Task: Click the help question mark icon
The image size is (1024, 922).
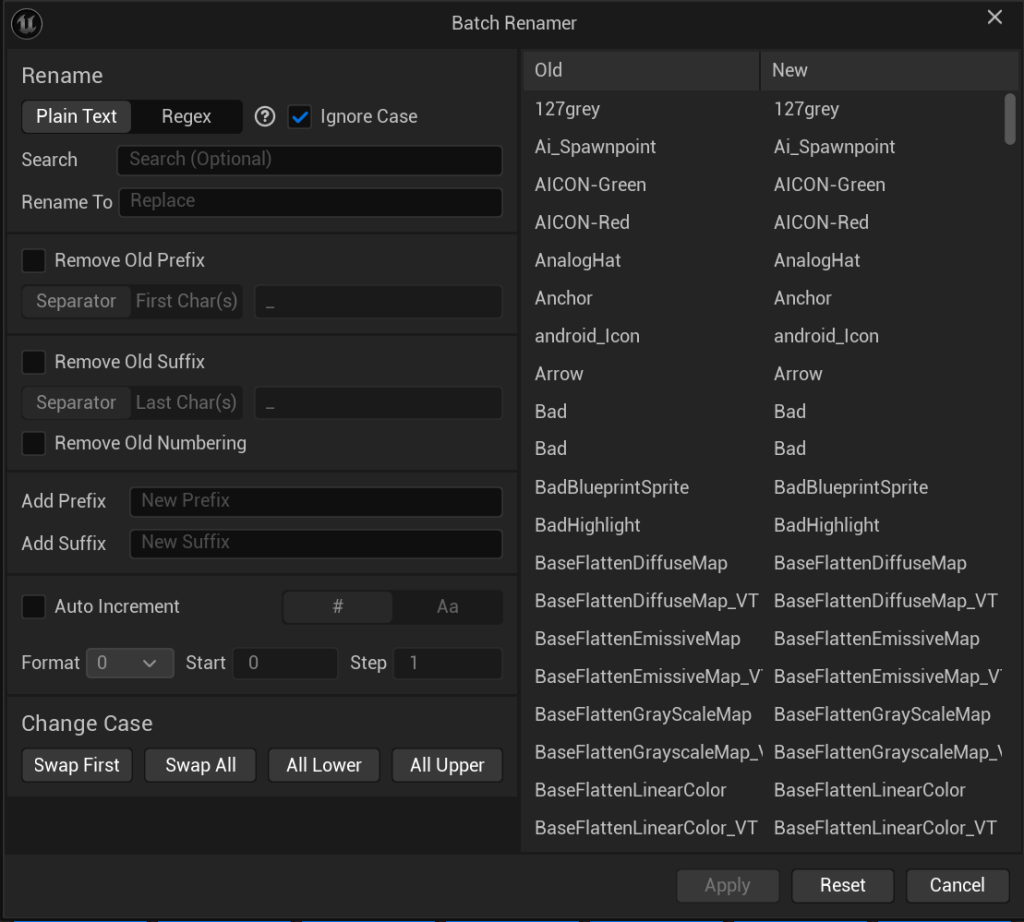Action: pos(264,117)
